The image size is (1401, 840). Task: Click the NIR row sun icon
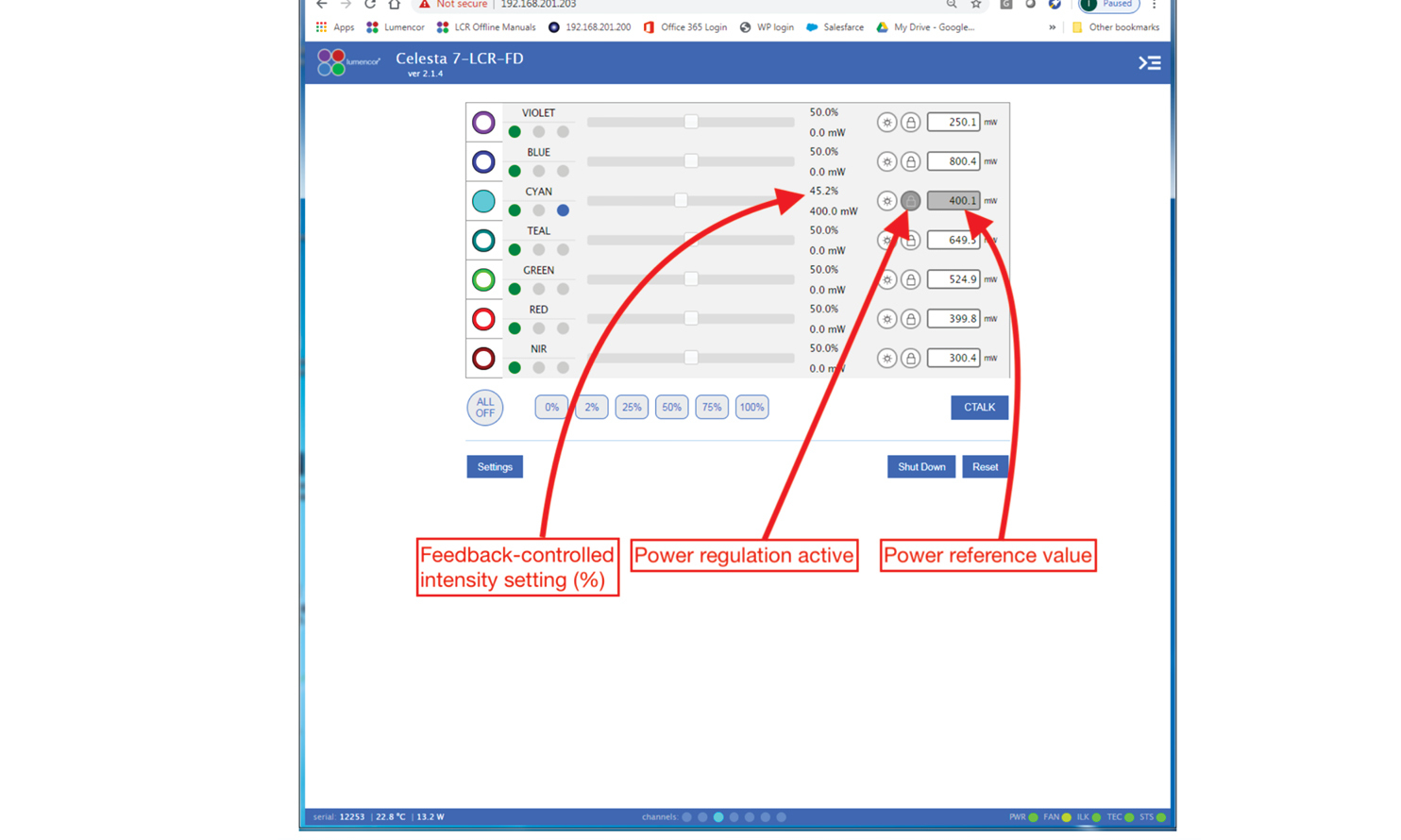click(x=886, y=359)
